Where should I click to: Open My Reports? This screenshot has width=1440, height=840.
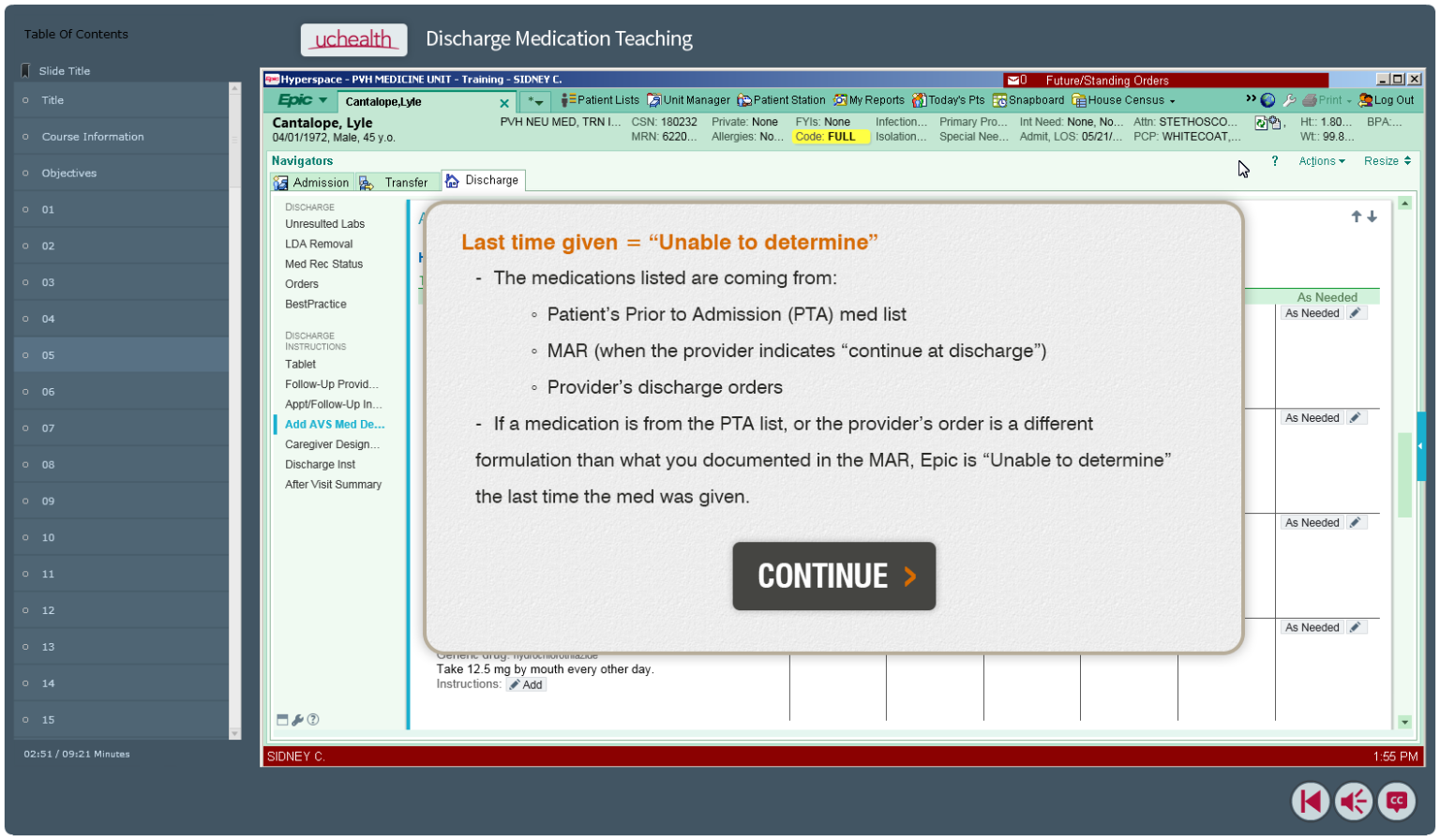coord(868,100)
